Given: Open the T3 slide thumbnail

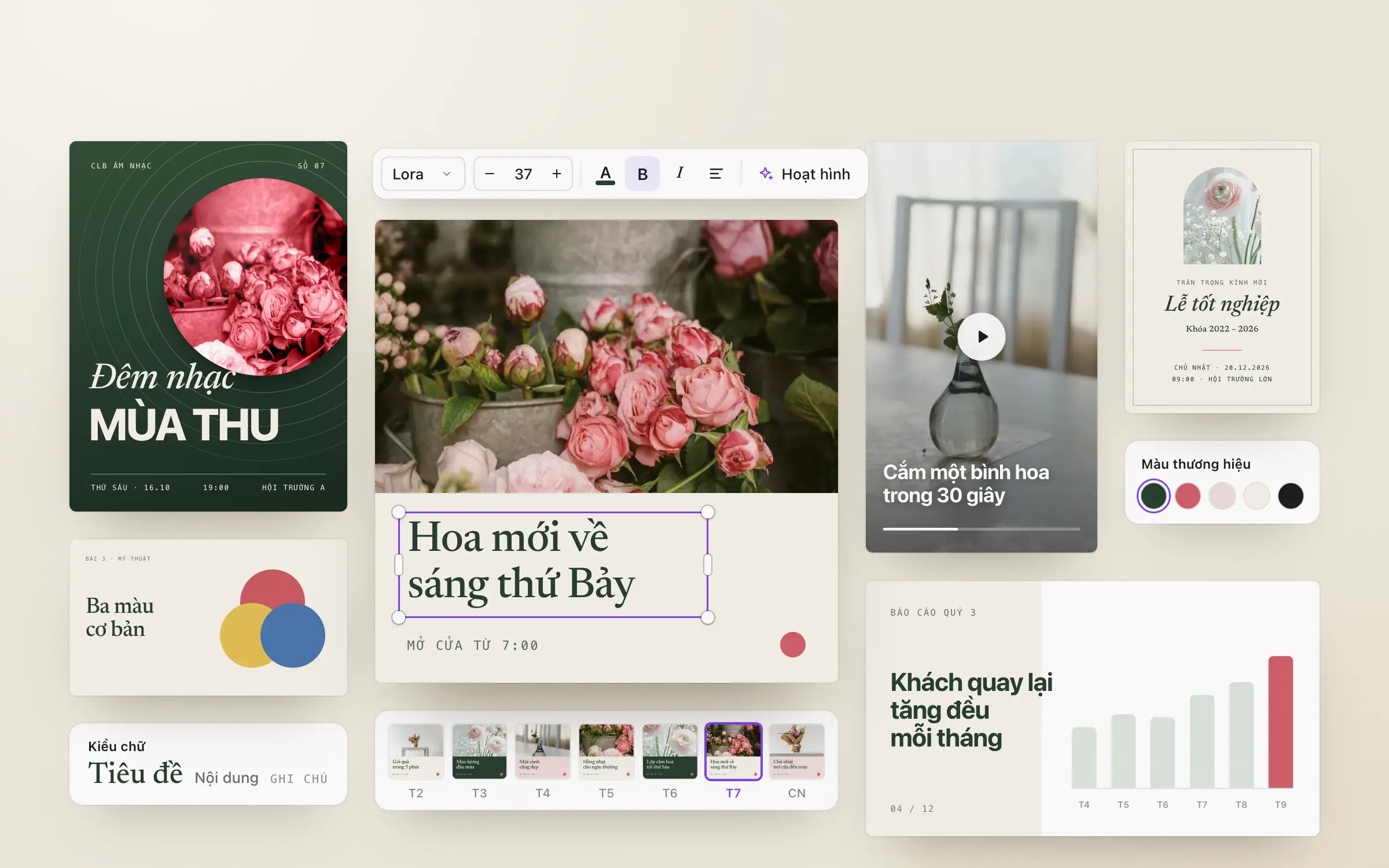Looking at the screenshot, I should pyautogui.click(x=479, y=751).
